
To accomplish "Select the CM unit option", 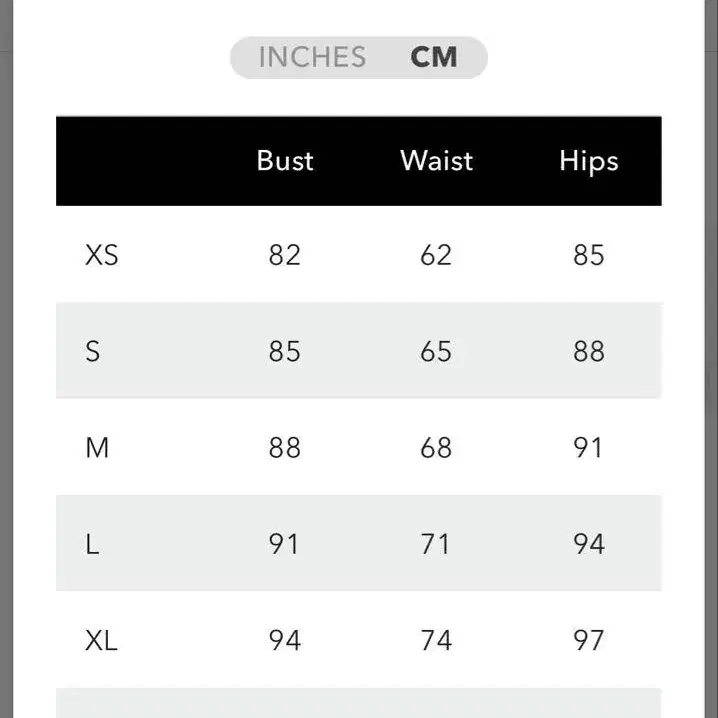I will tap(434, 57).
